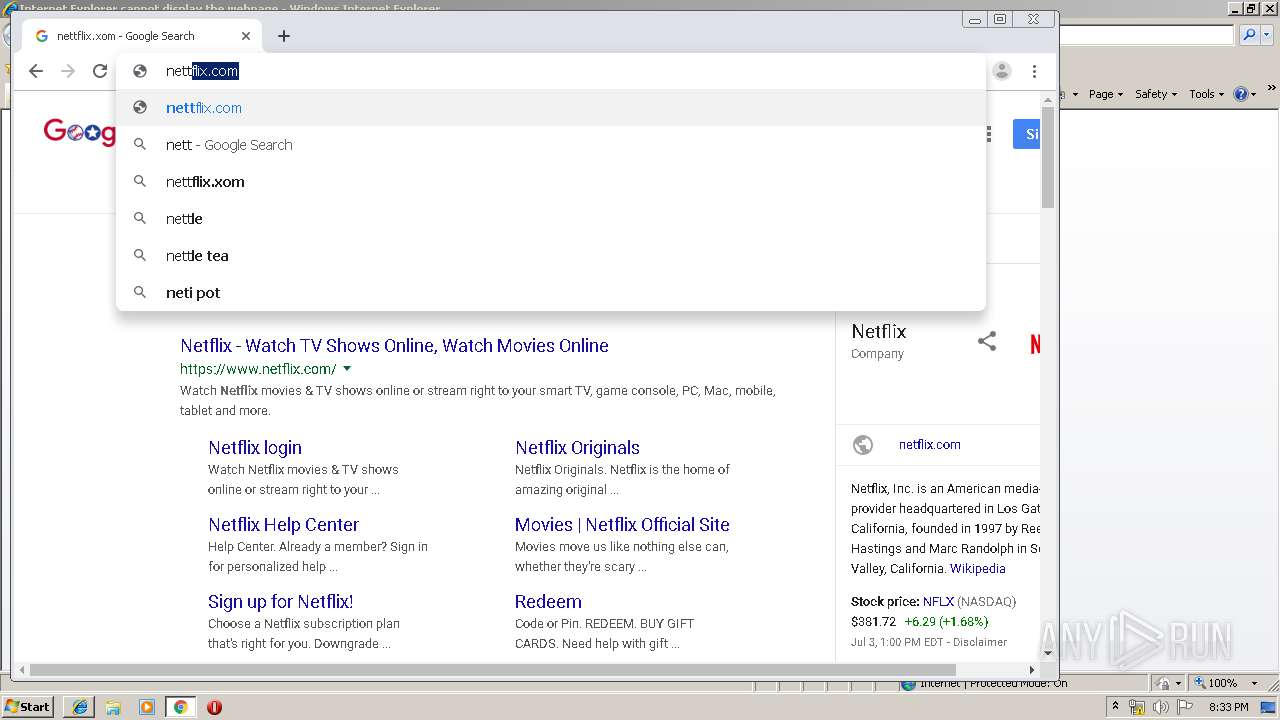Click Internet Explorer's search magnifier button

[x=1248, y=35]
